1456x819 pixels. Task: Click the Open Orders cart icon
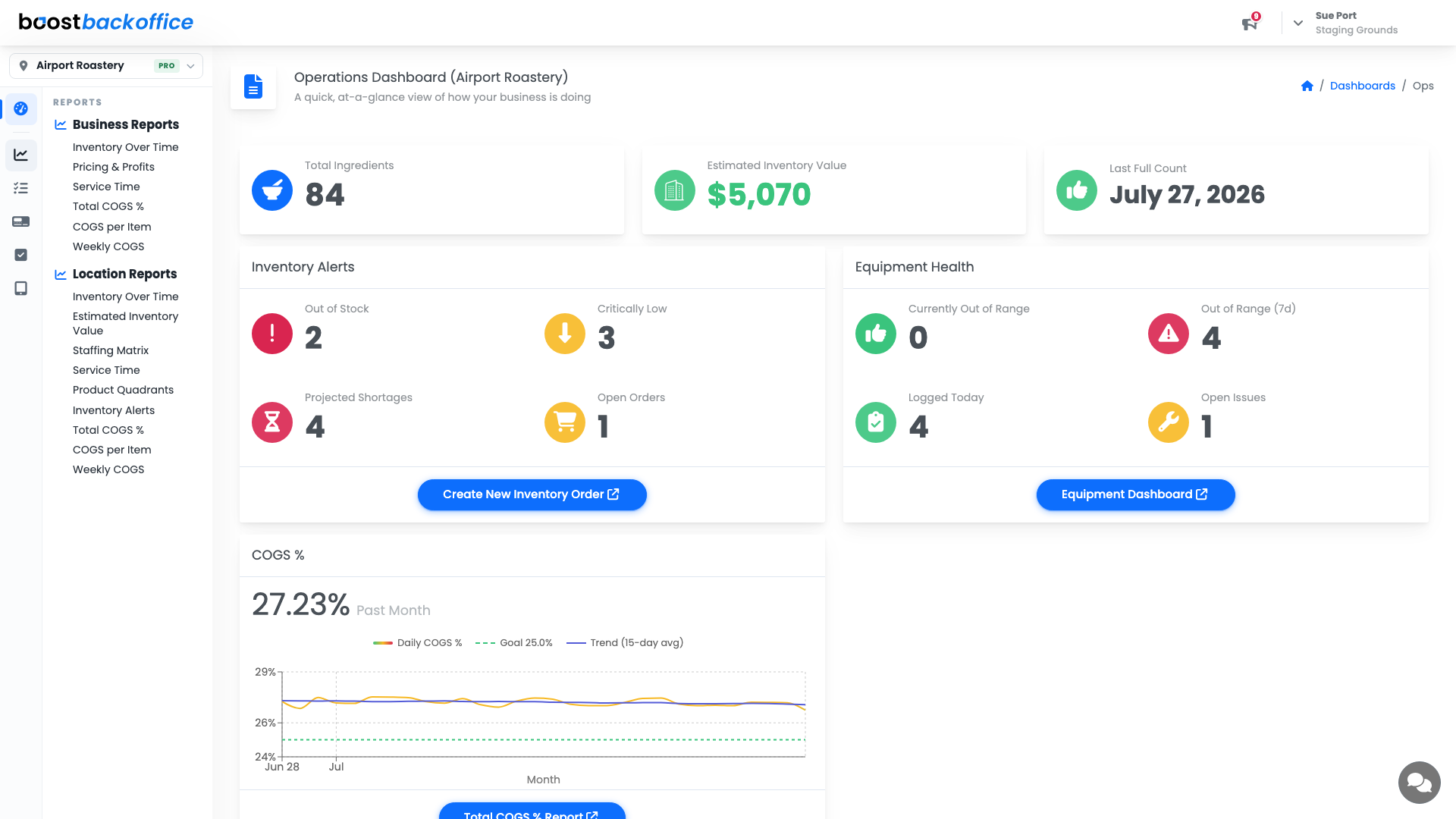click(565, 422)
